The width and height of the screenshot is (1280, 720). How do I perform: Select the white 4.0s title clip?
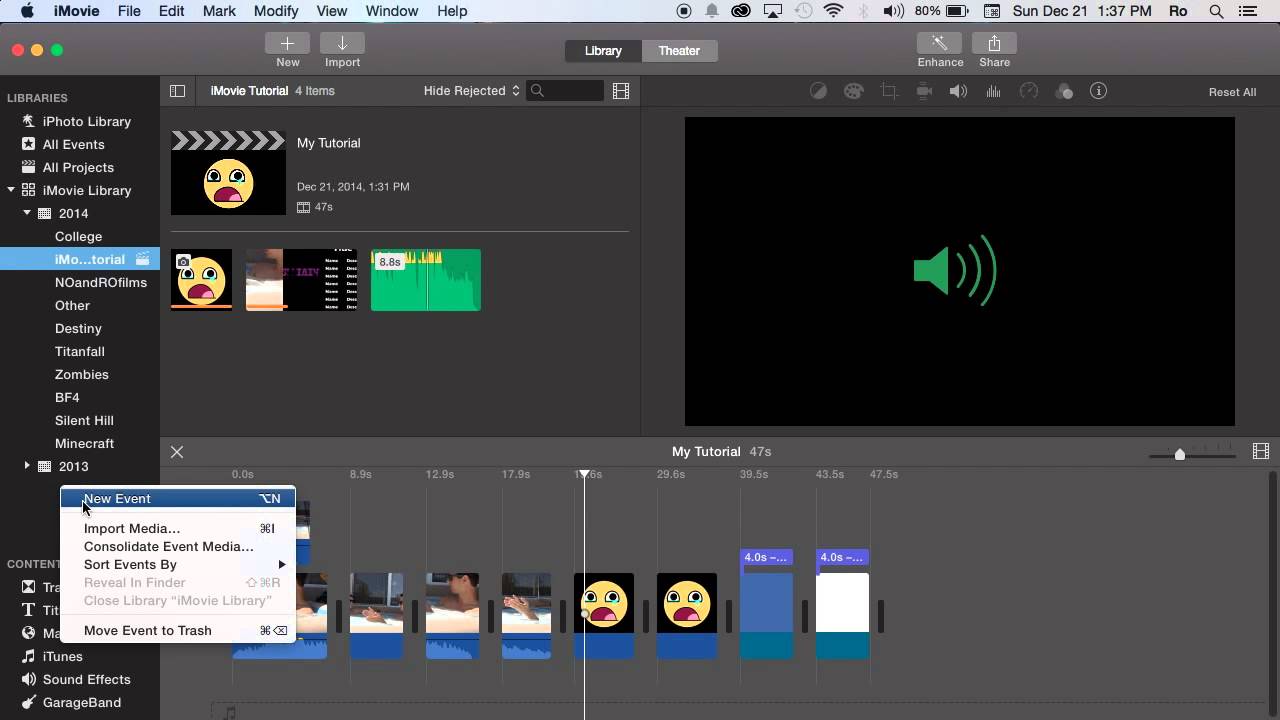point(843,615)
